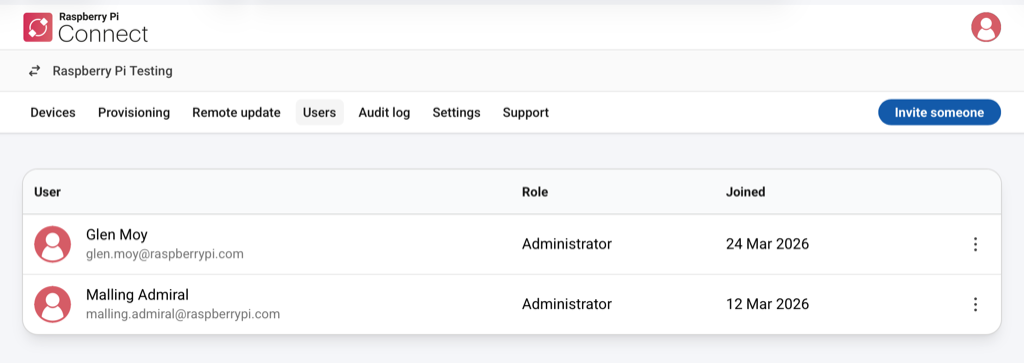Click the Raspberry Pi Connect logo icon
This screenshot has width=1024, height=363.
(x=37, y=27)
